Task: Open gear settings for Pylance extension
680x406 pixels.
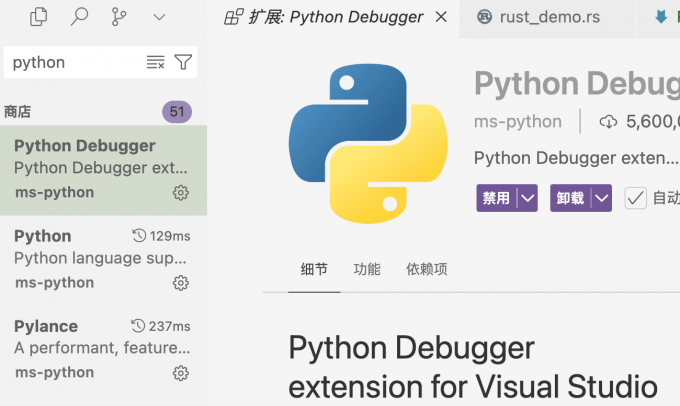Action: point(181,373)
